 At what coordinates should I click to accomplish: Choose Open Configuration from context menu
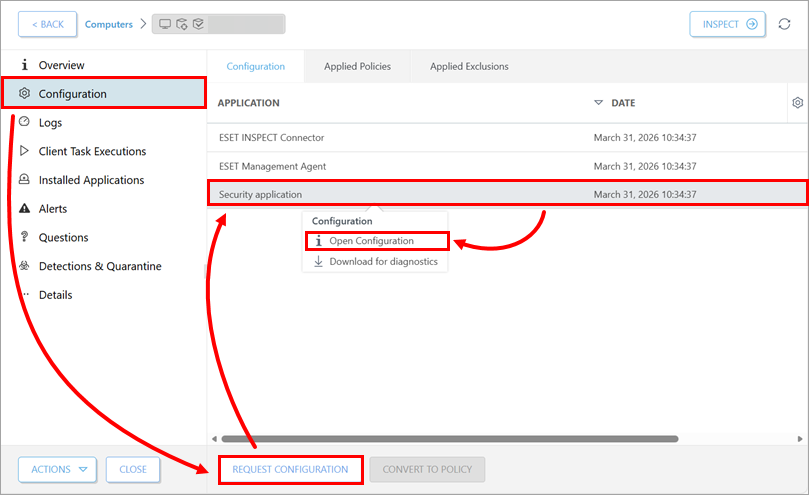371,241
